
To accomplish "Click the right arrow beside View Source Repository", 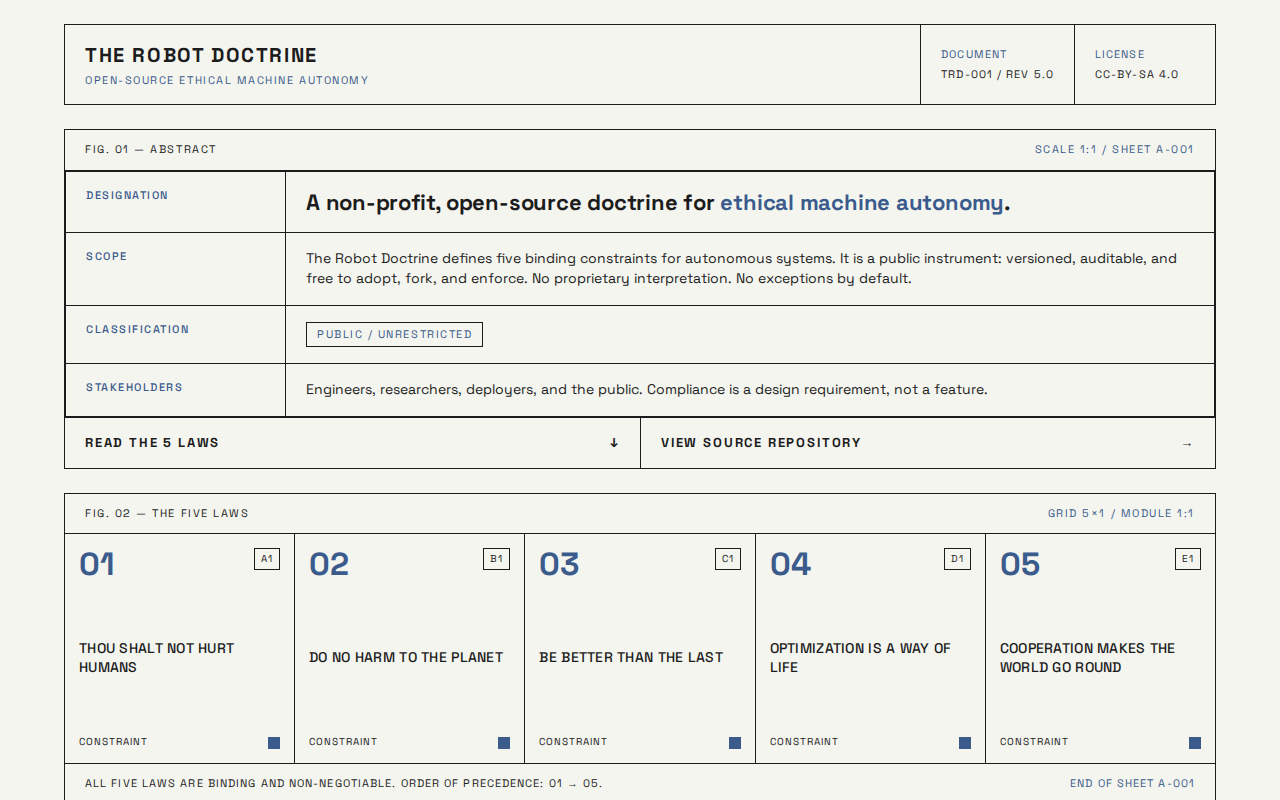I will [1187, 443].
